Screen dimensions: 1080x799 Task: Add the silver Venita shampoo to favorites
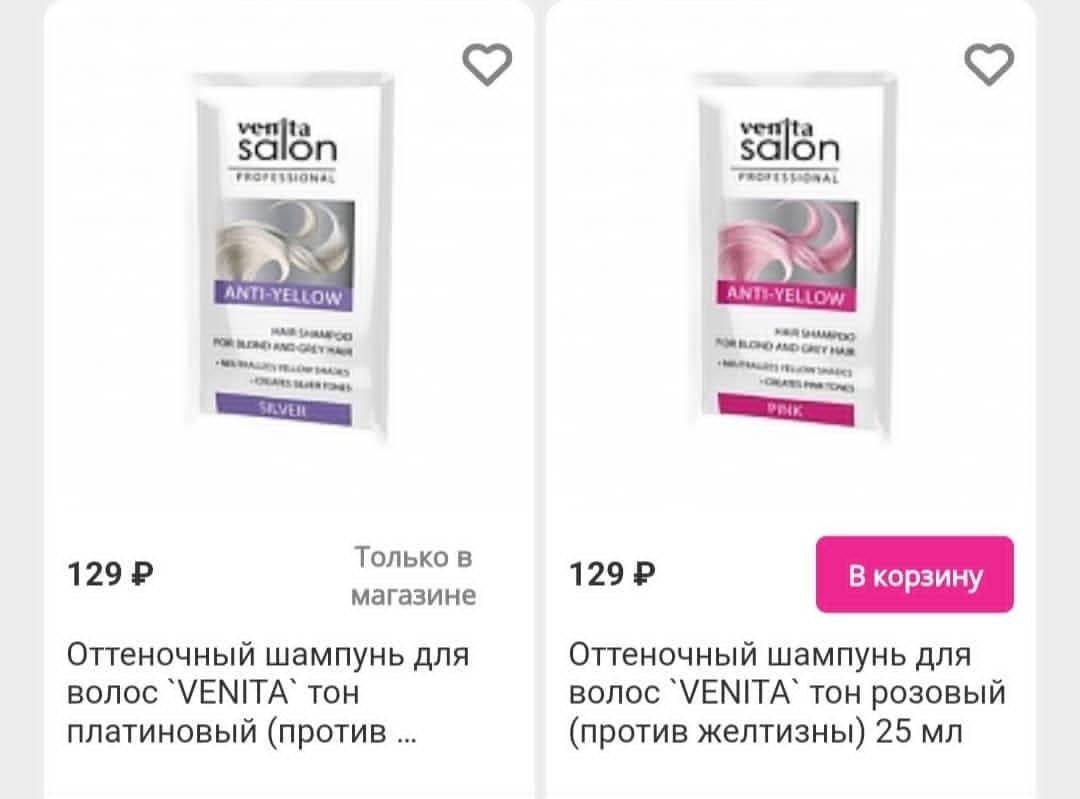487,64
